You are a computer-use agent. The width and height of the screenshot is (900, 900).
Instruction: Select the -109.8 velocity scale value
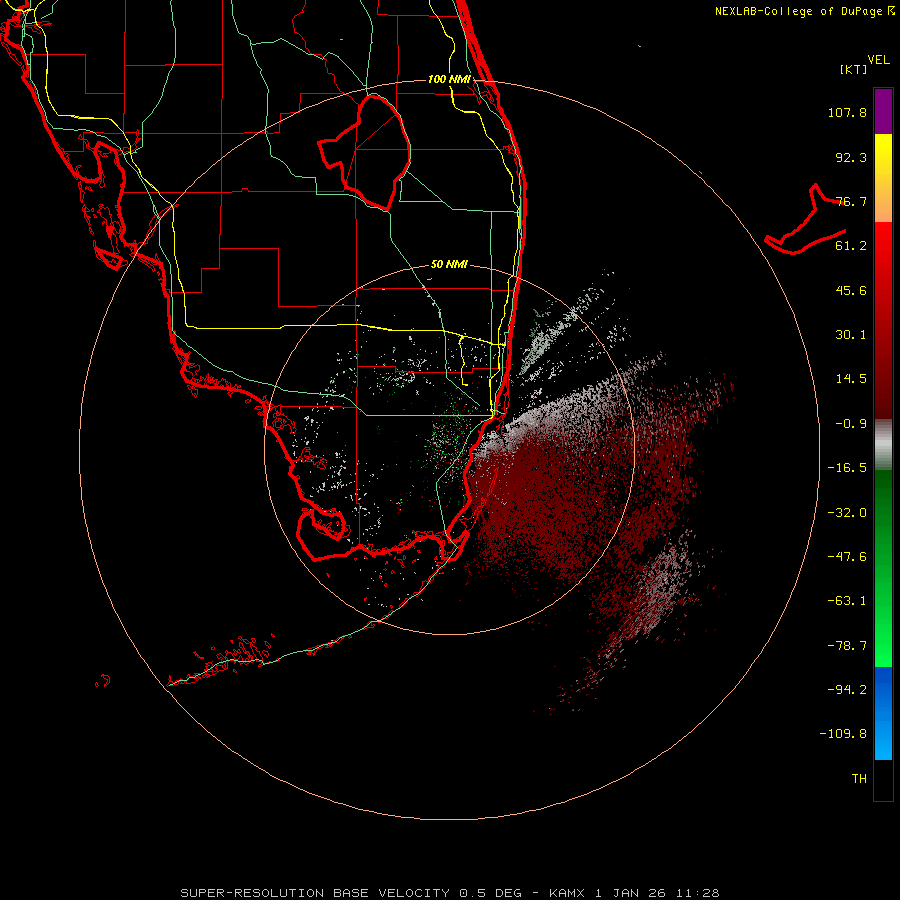point(843,734)
